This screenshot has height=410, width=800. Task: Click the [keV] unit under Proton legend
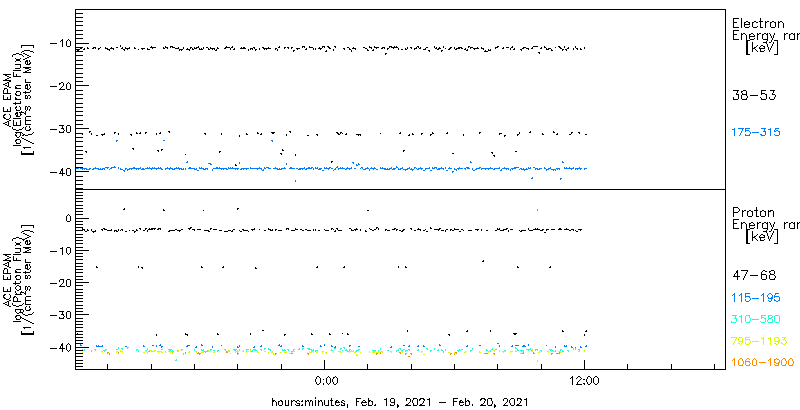[762, 237]
